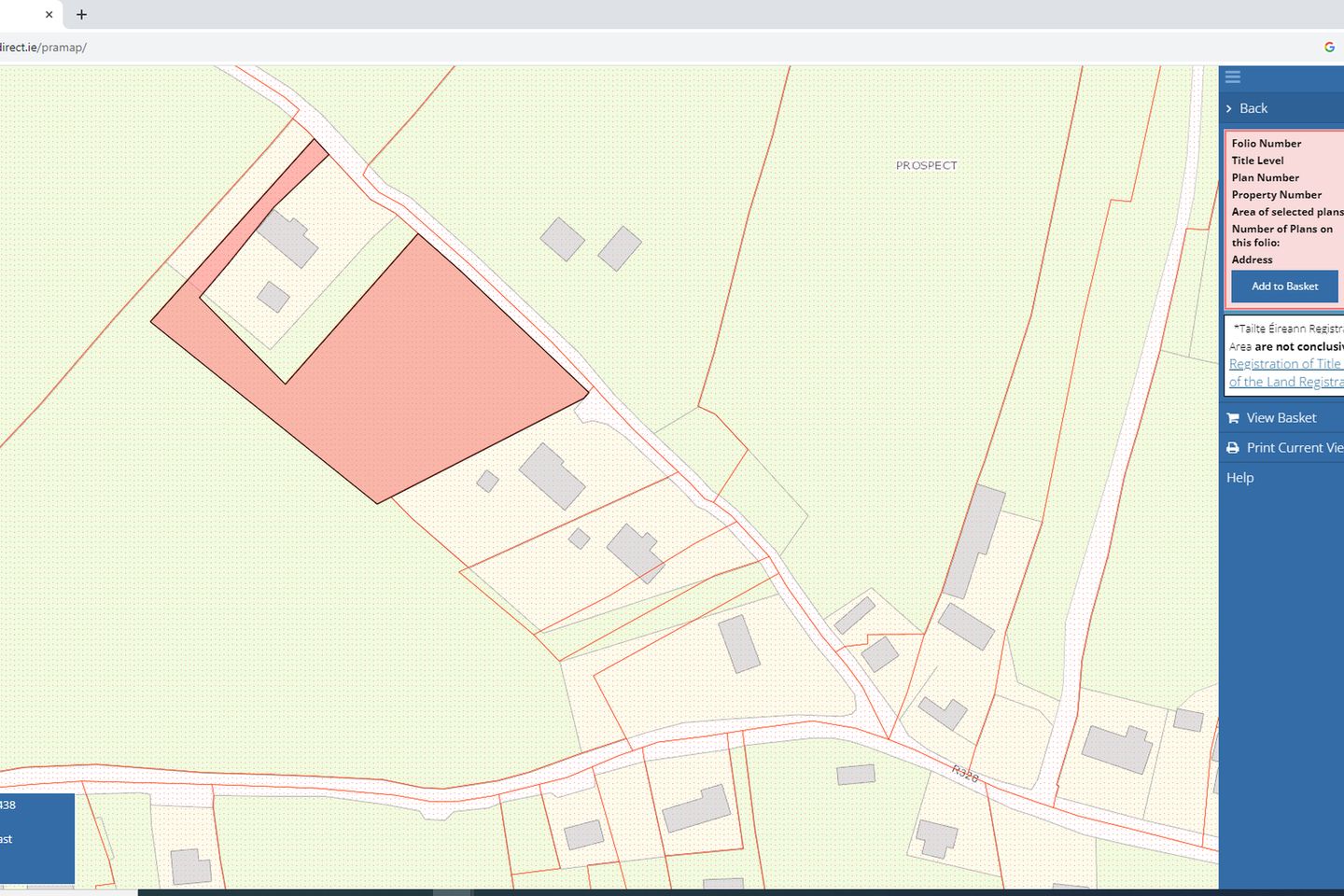The image size is (1344, 896).
Task: Click the chevron arrow next to Back
Action: point(1228,108)
